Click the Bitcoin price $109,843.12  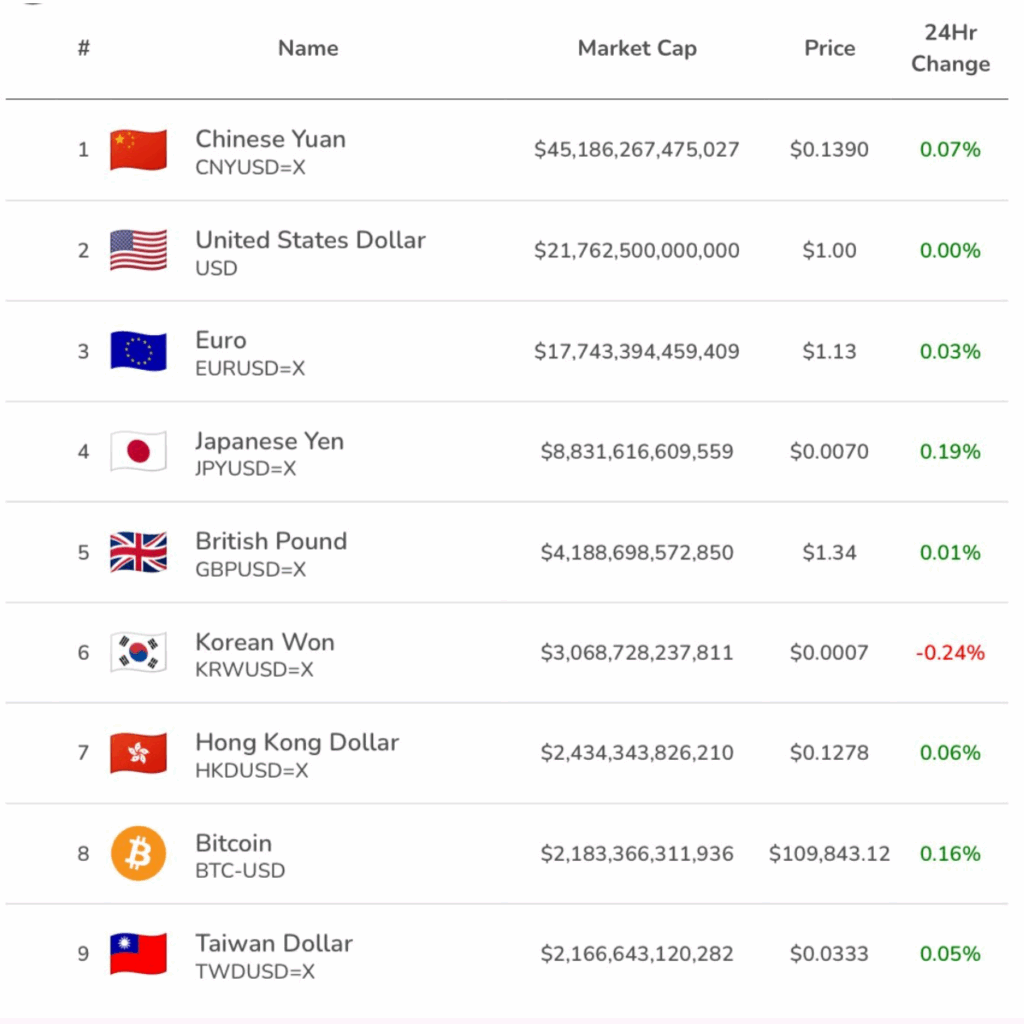[829, 854]
